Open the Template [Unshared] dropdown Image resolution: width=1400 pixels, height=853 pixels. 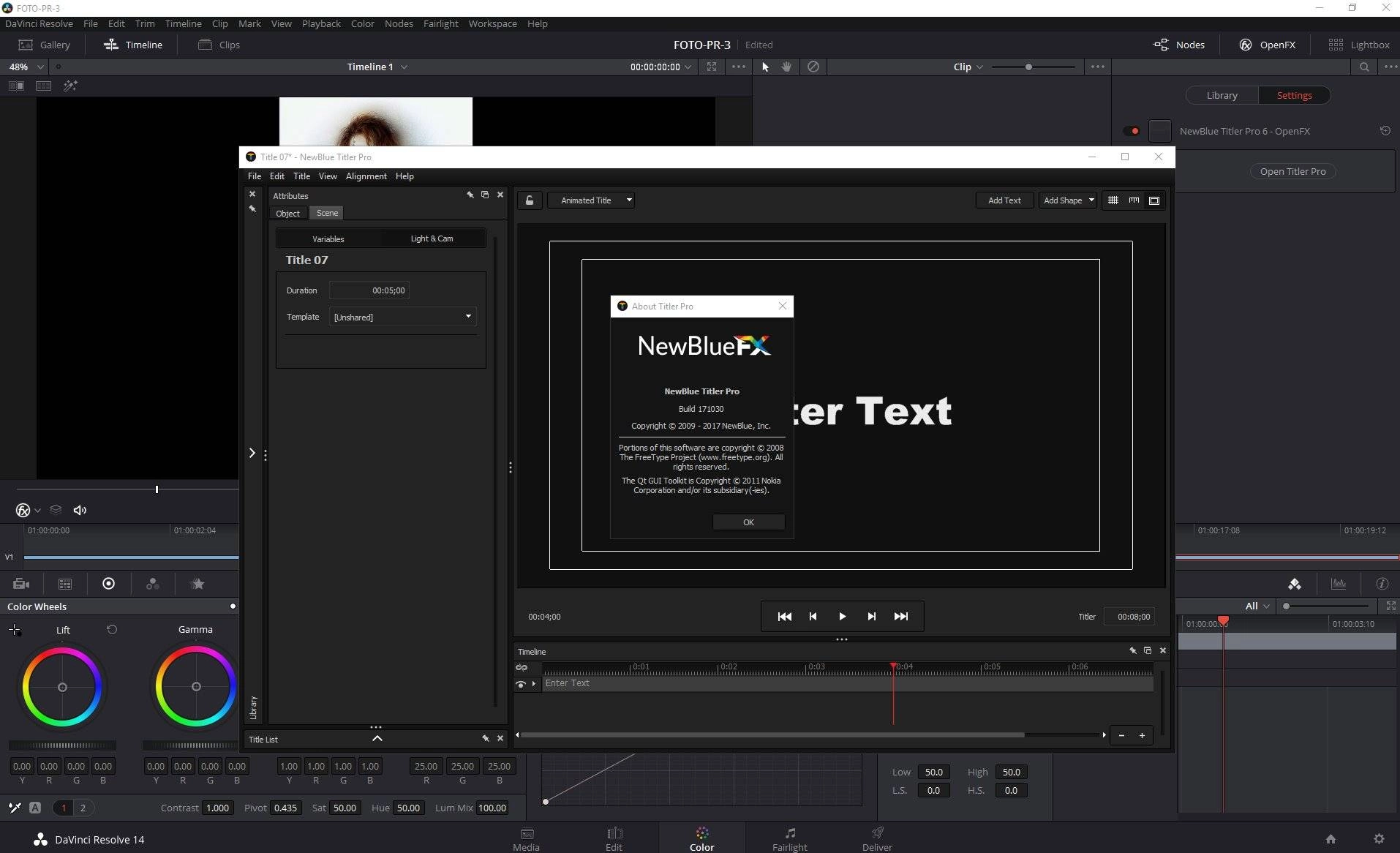[402, 317]
